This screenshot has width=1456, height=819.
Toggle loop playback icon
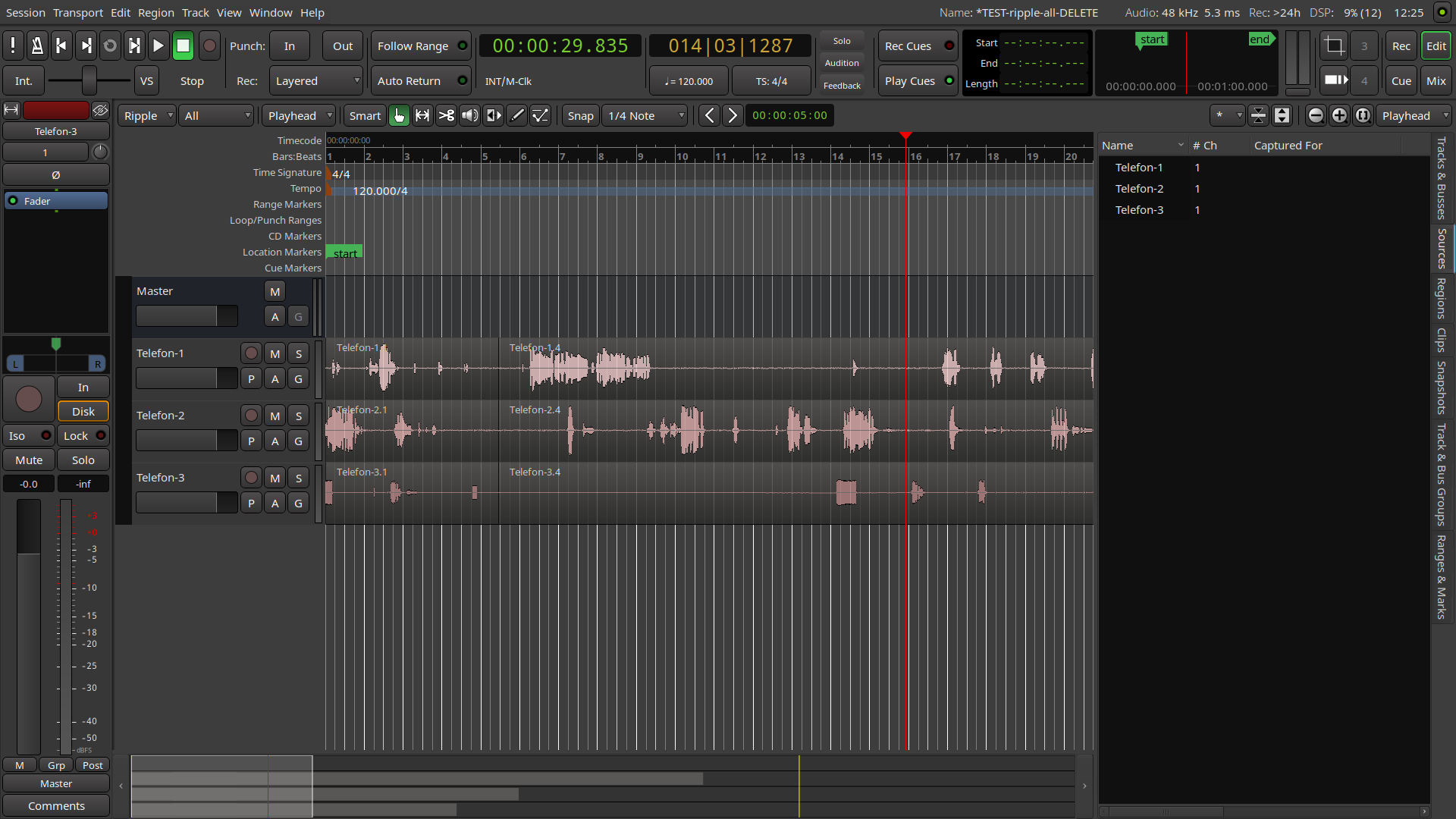(110, 46)
